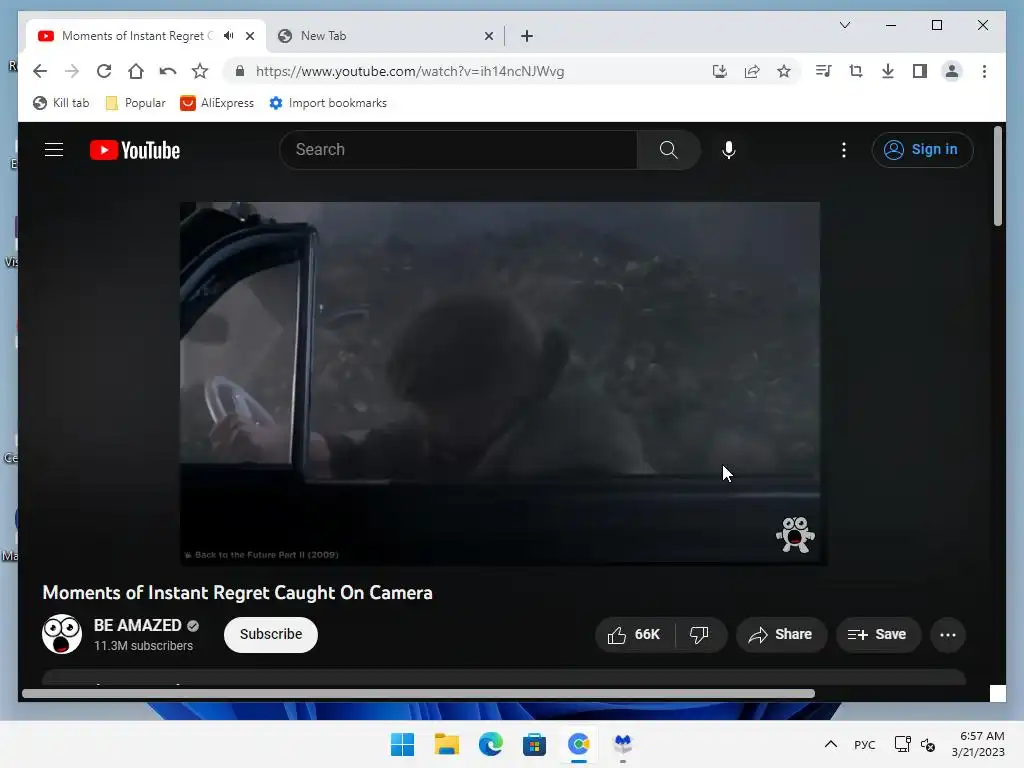Open the browser downloads icon
Screen dimensions: 1024x768
(888, 71)
